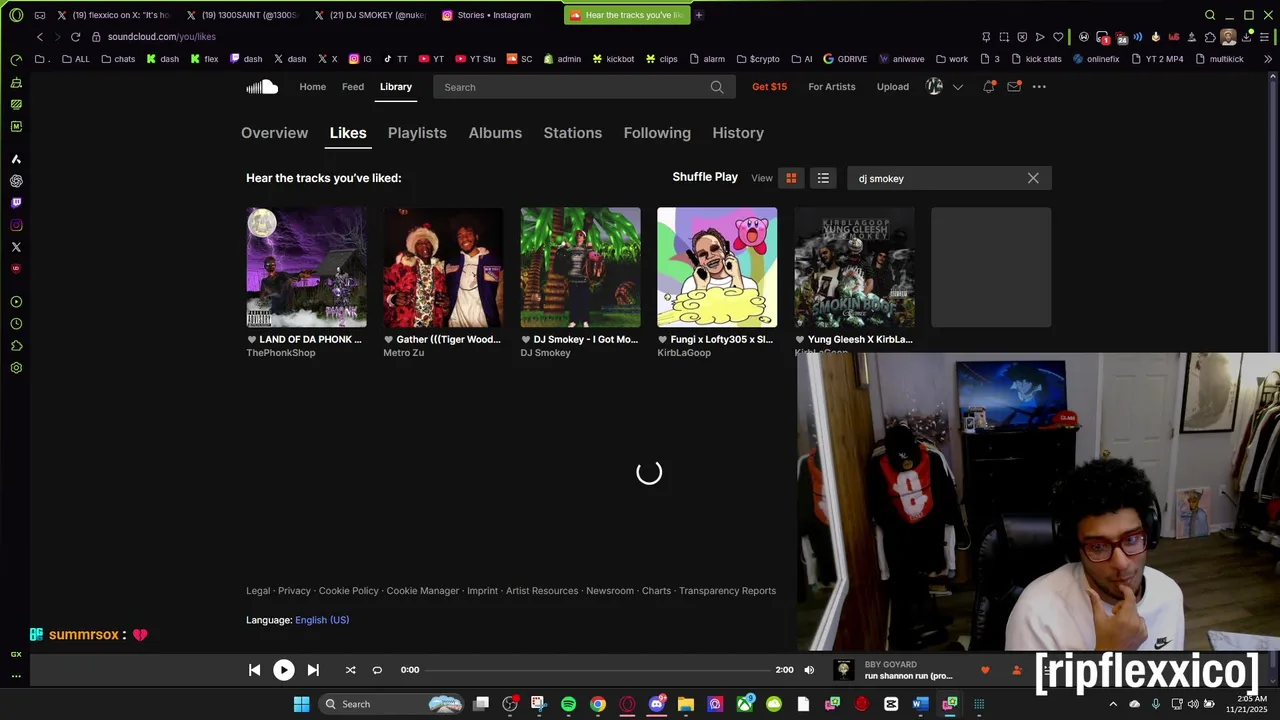Open Twitch icon in Opera sidebar

16,203
